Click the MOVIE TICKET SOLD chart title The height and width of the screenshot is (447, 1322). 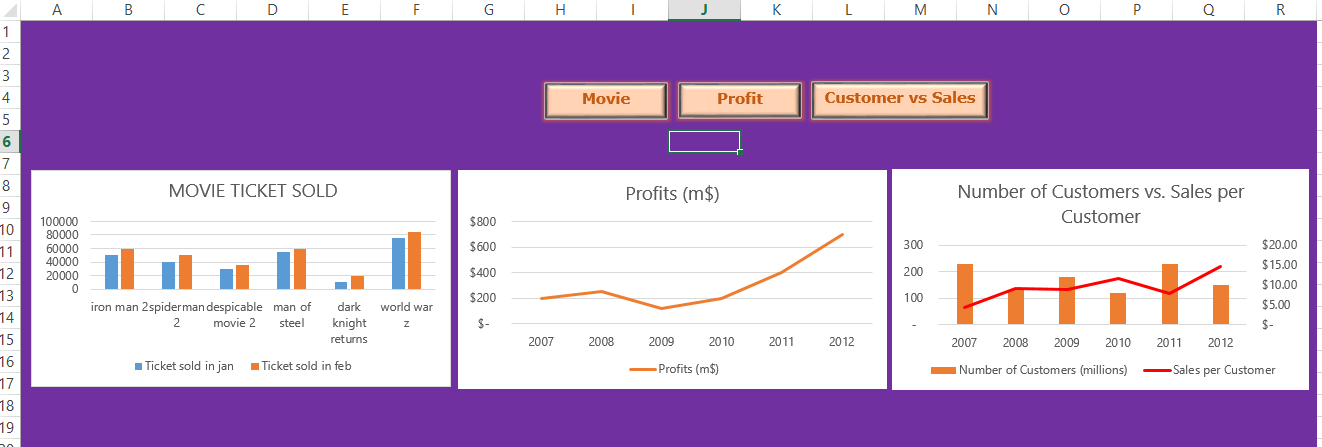coord(253,191)
